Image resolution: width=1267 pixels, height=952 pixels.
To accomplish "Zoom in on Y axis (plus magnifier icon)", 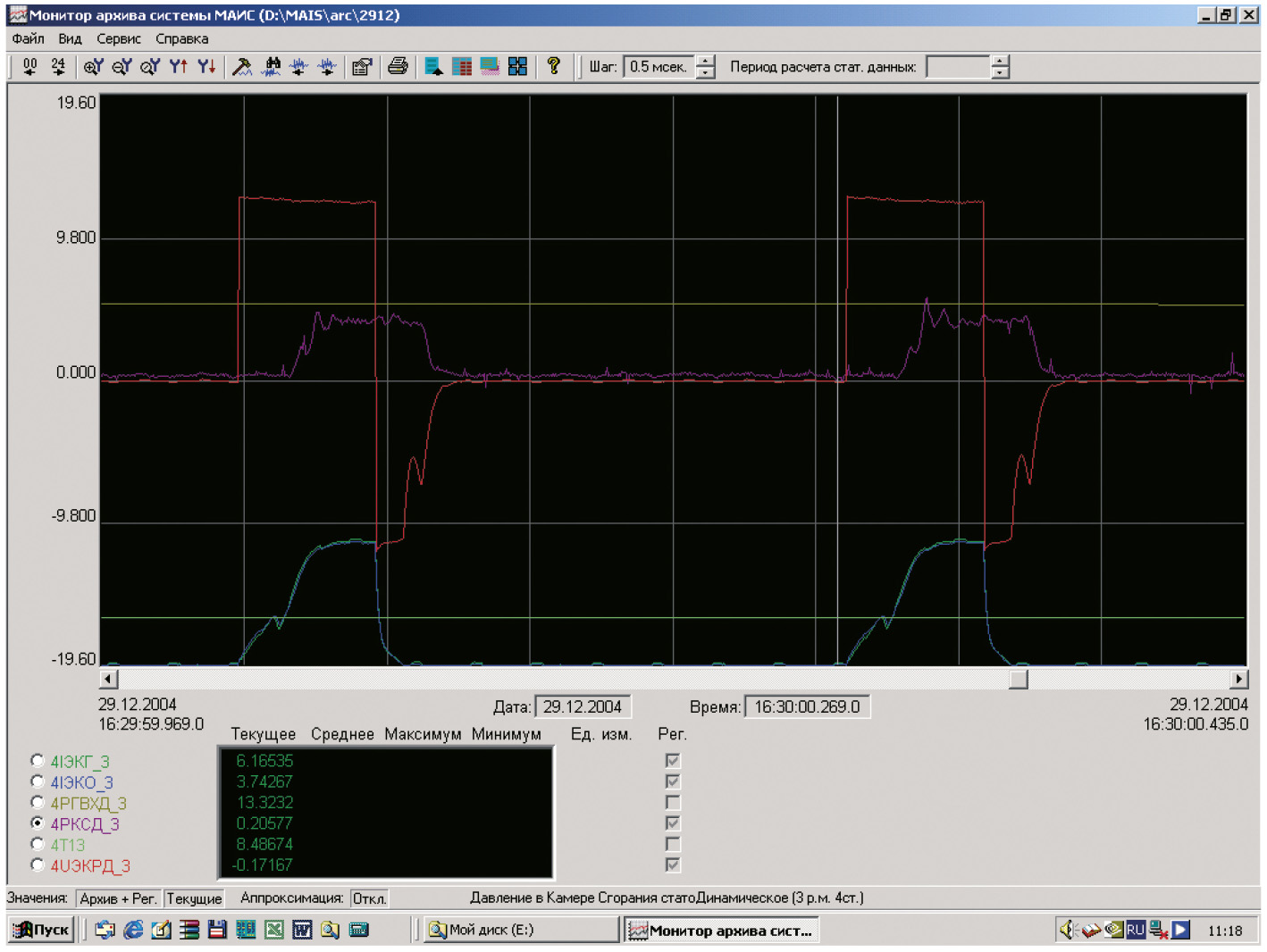I will pos(93,66).
